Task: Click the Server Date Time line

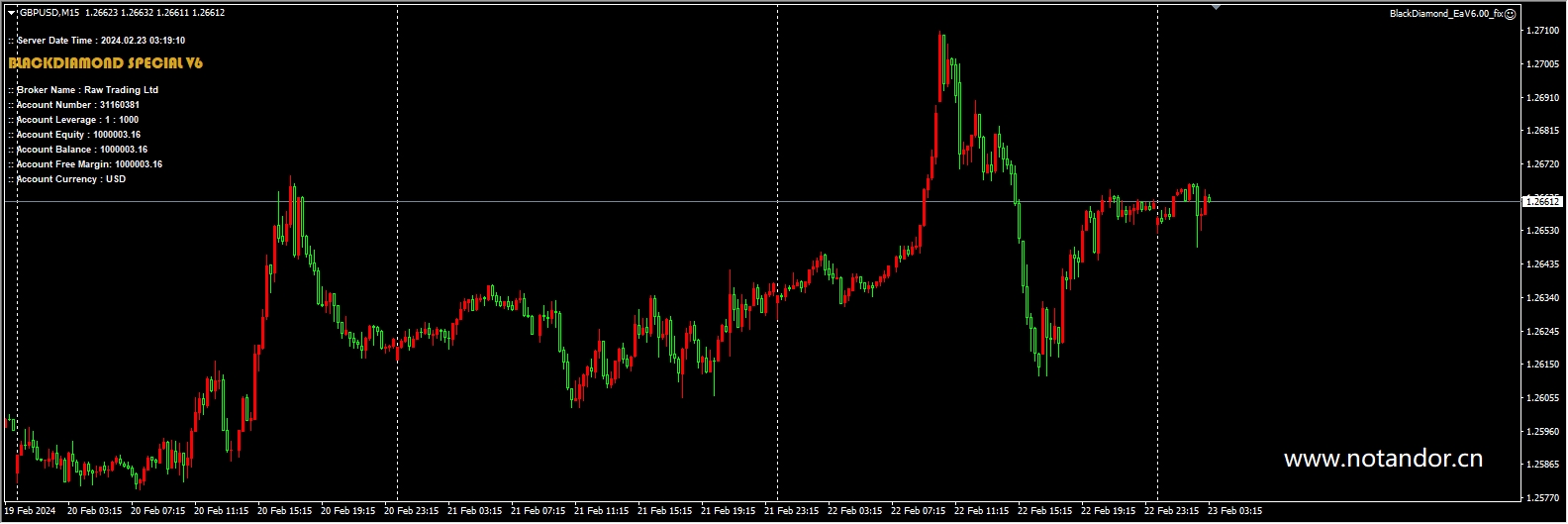Action: 97,41
